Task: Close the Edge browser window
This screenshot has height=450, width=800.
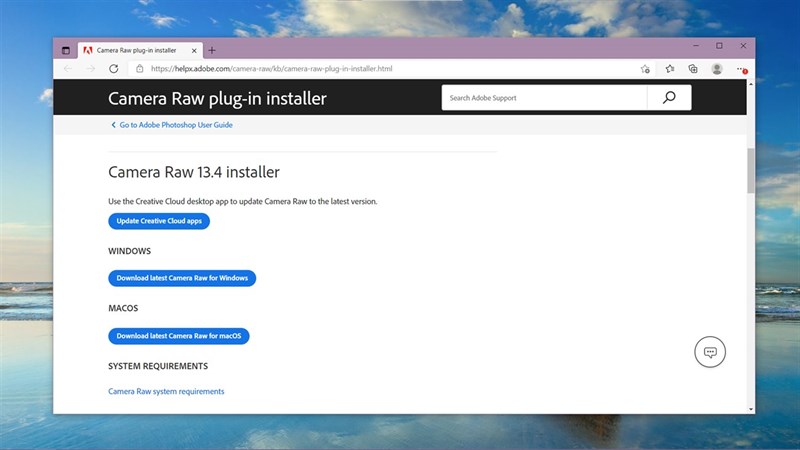Action: (x=743, y=46)
